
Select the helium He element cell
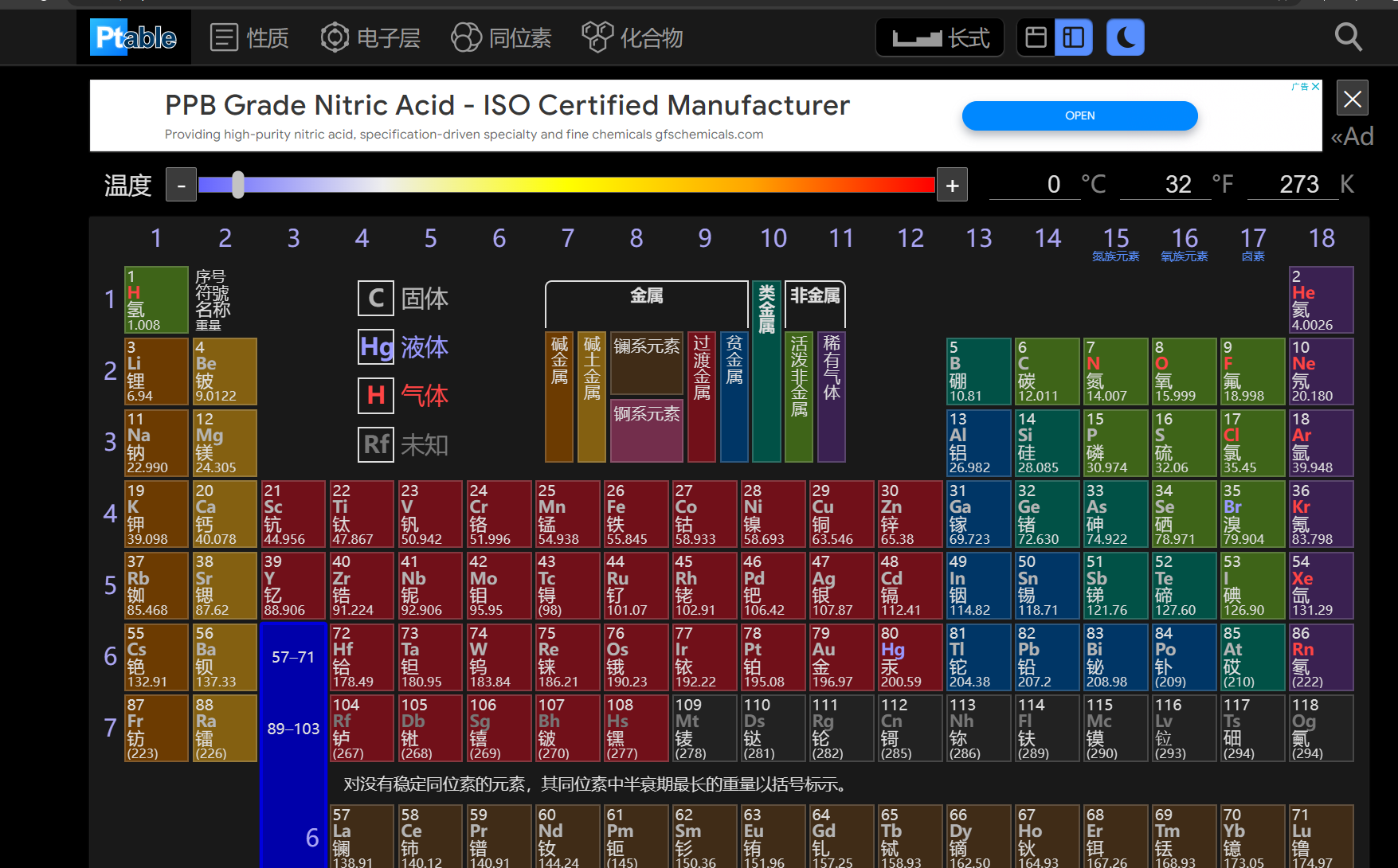pyautogui.click(x=1322, y=299)
